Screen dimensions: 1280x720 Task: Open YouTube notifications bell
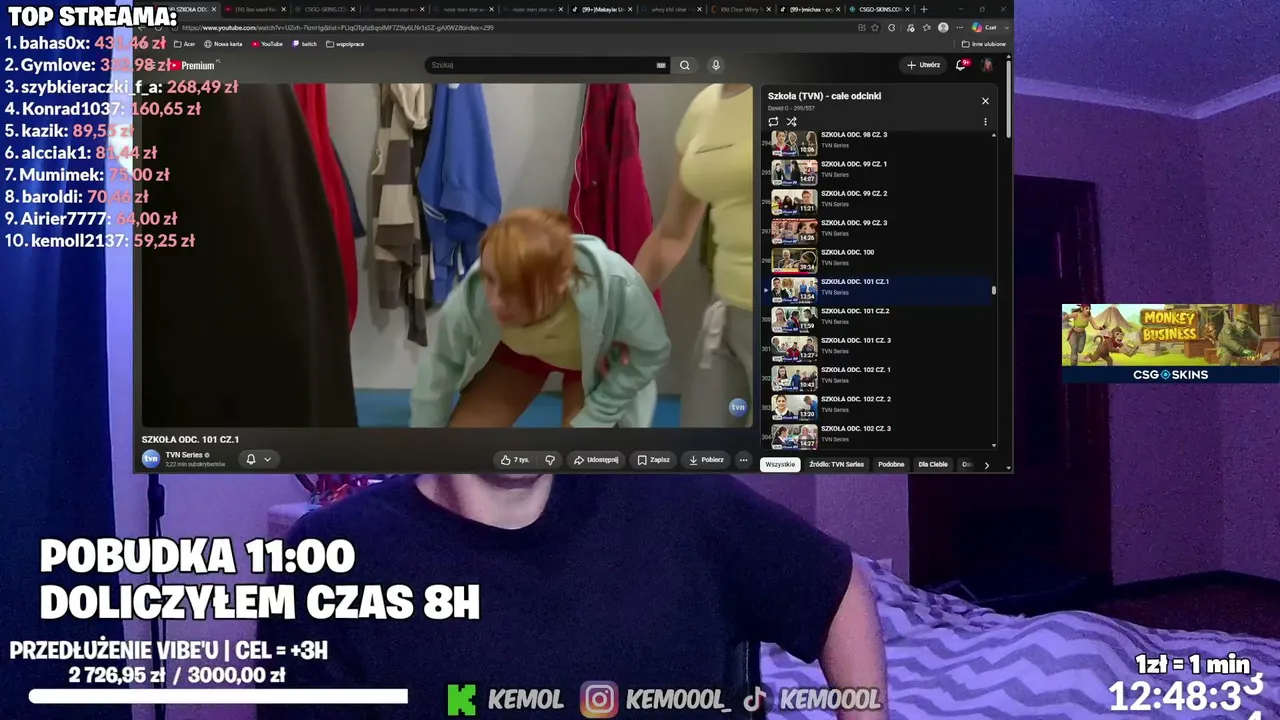[x=960, y=65]
